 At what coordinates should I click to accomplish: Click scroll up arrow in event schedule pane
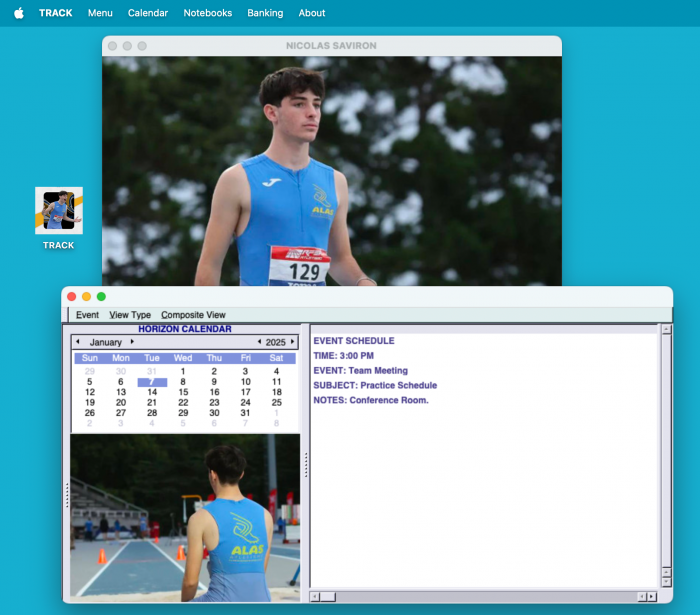click(667, 329)
